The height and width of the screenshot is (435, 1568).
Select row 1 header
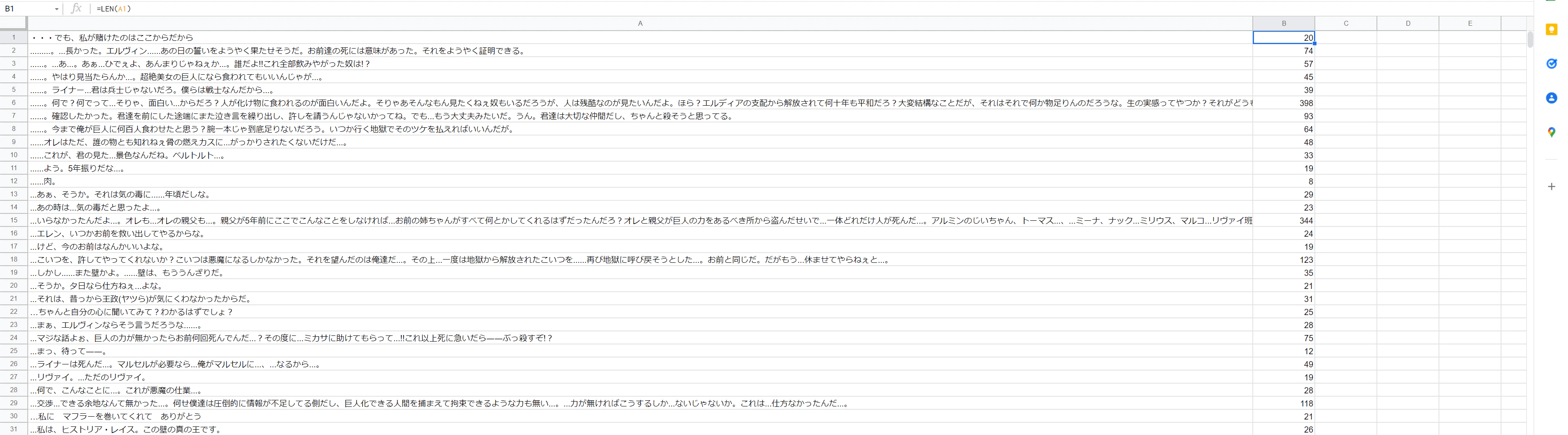[13, 37]
